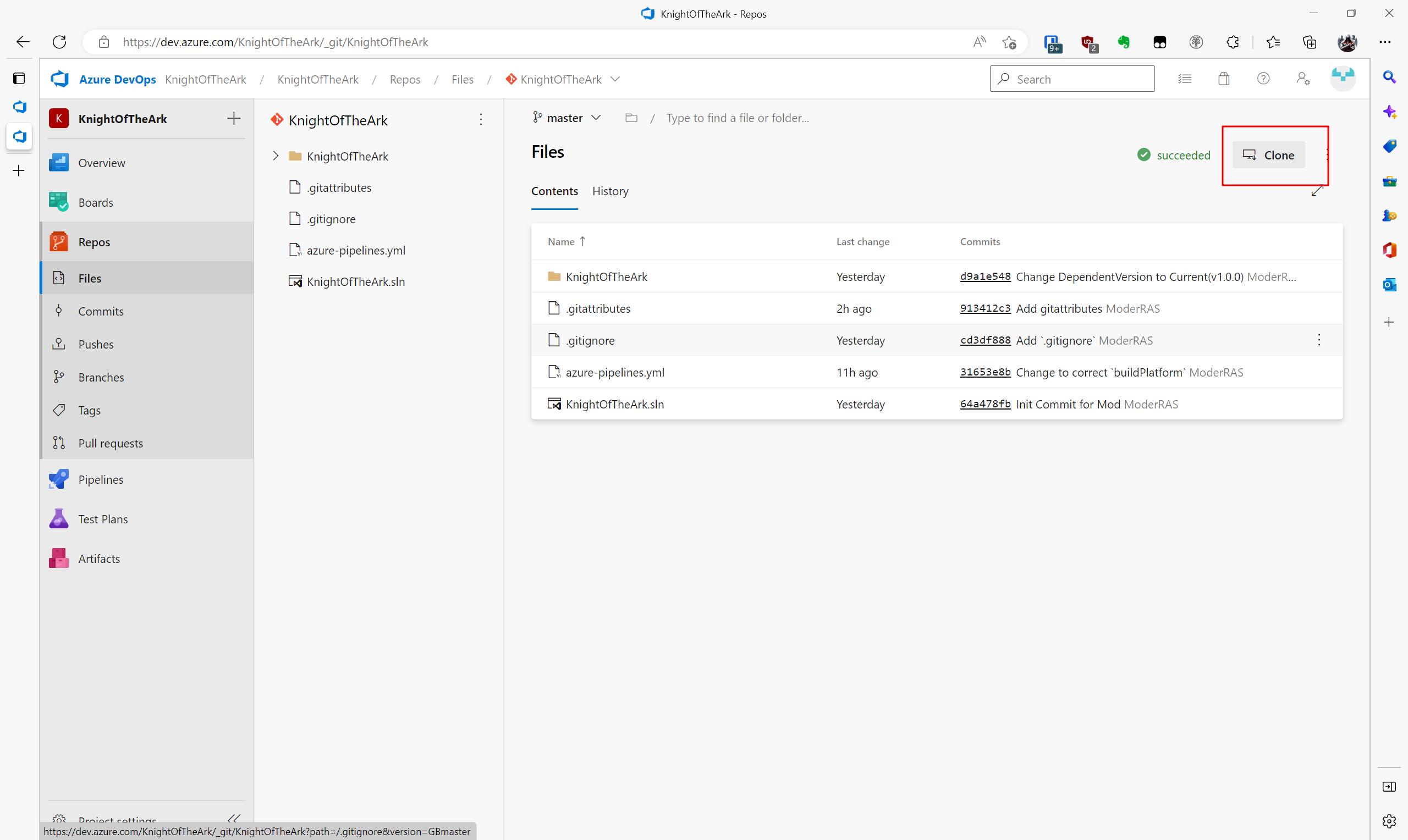Open the Pipelines section

(x=100, y=479)
